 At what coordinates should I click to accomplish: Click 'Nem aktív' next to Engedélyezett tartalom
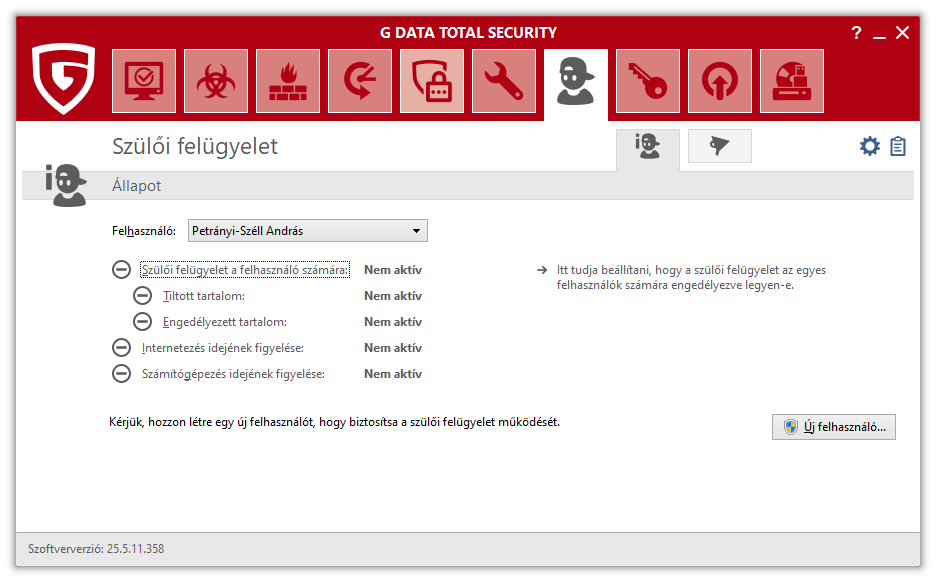(393, 322)
